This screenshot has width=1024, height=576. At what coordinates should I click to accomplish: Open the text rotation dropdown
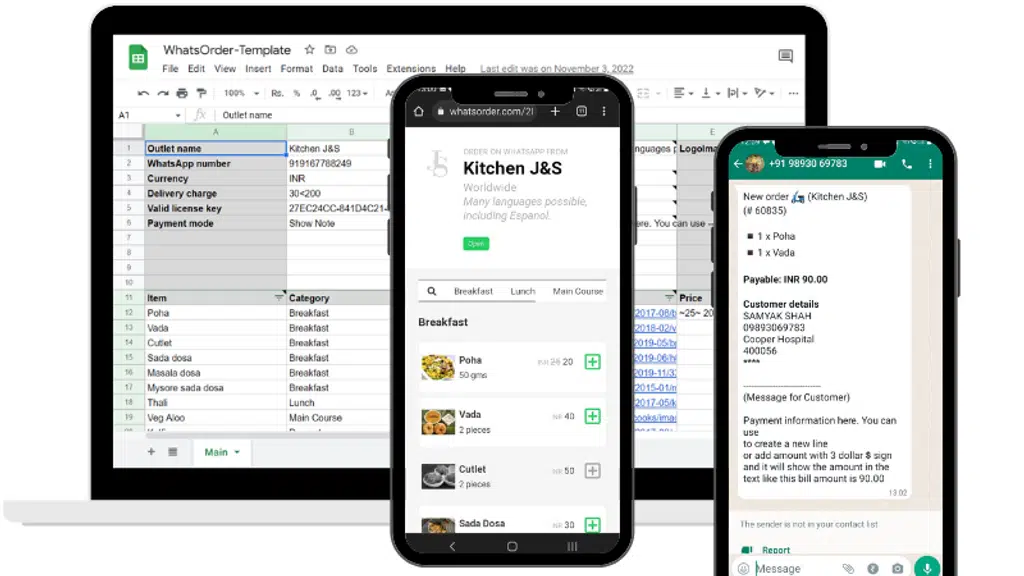click(764, 93)
